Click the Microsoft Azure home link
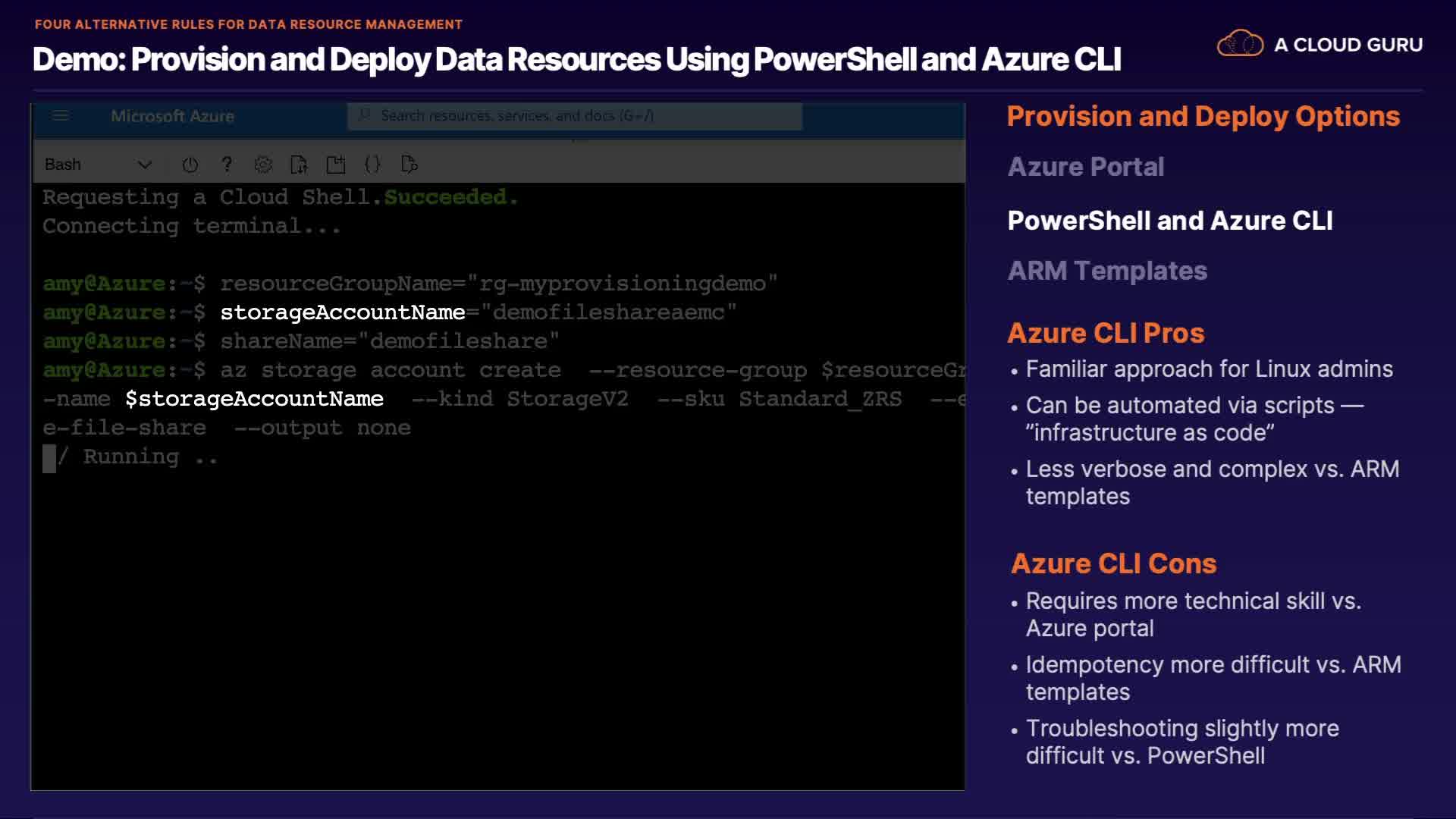 [x=172, y=116]
